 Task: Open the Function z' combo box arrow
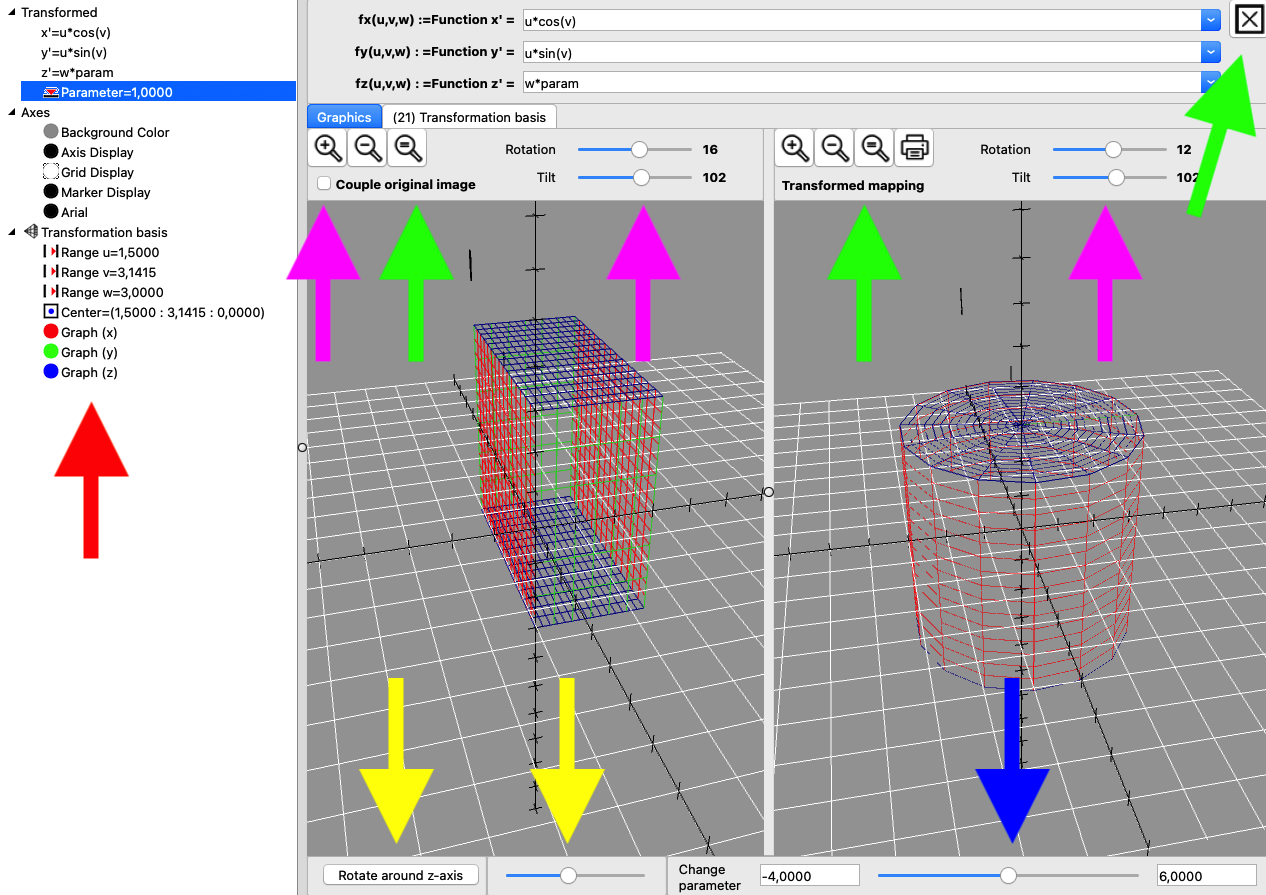[x=1211, y=83]
